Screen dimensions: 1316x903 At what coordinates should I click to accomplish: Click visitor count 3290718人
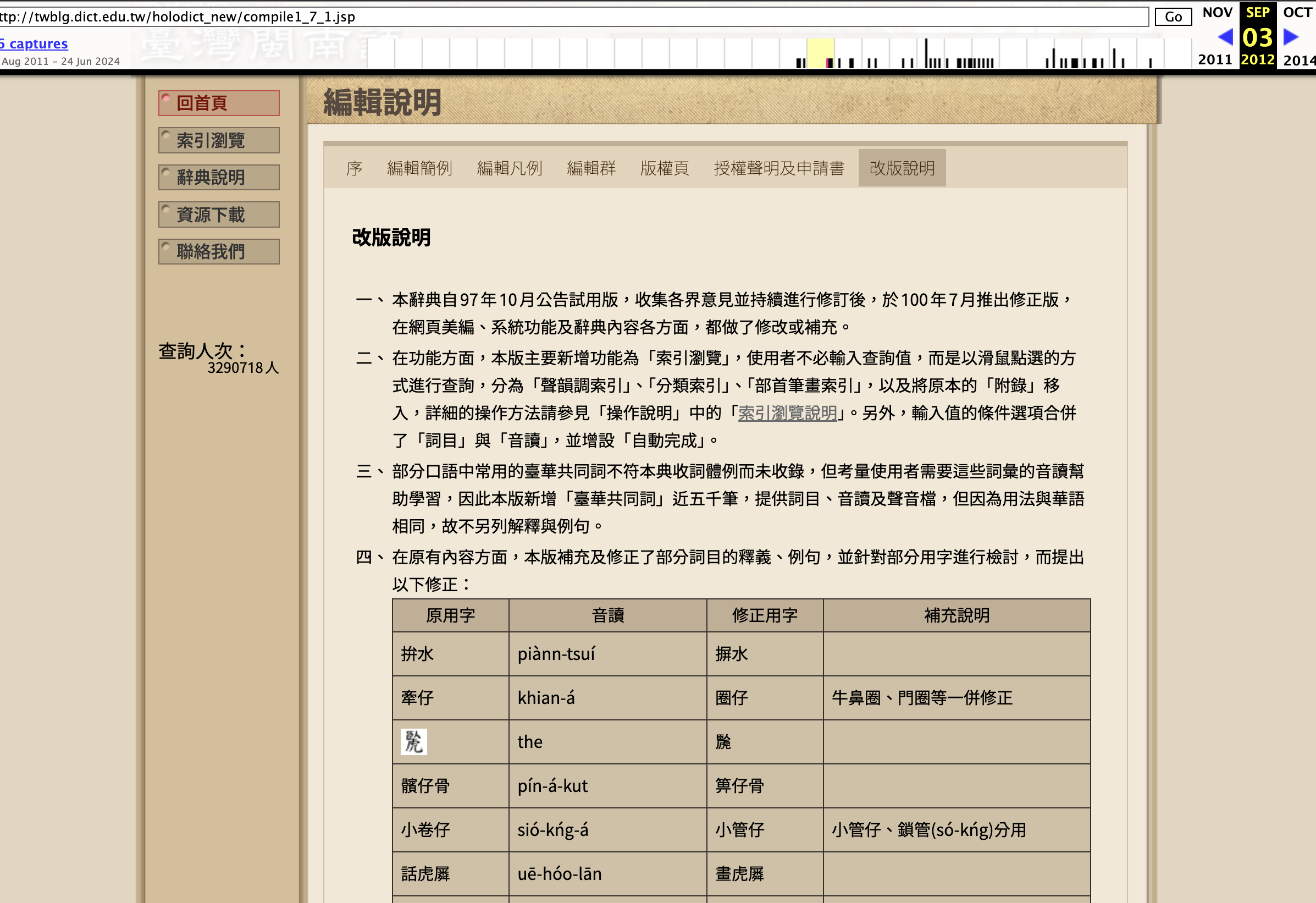(243, 368)
